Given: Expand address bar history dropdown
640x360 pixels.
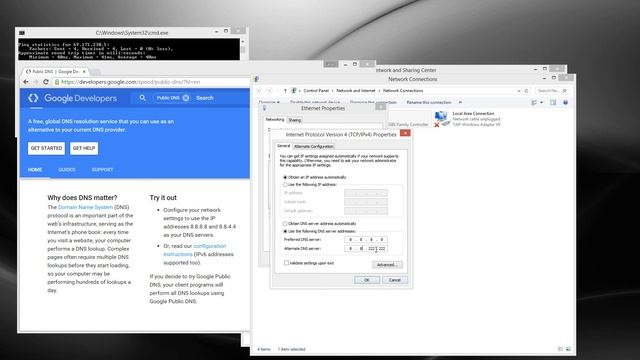Looking at the screenshot, I should coord(519,91).
